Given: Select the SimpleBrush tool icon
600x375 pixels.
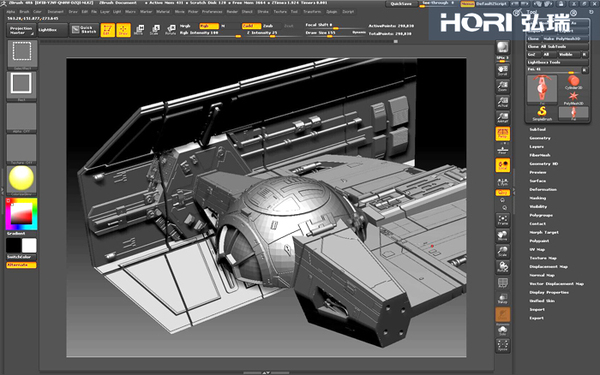Looking at the screenshot, I should [x=542, y=114].
